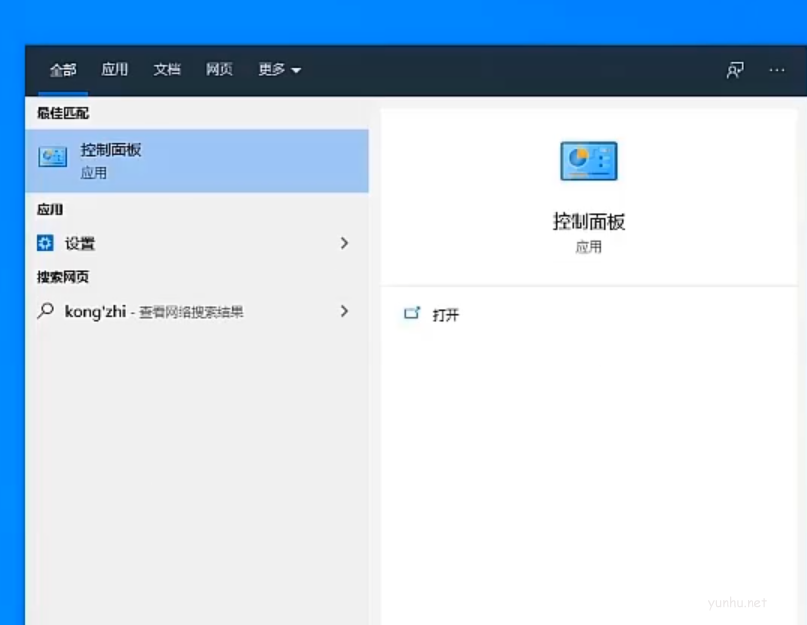Open the 网页 tab
The image size is (807, 625).
coord(219,70)
